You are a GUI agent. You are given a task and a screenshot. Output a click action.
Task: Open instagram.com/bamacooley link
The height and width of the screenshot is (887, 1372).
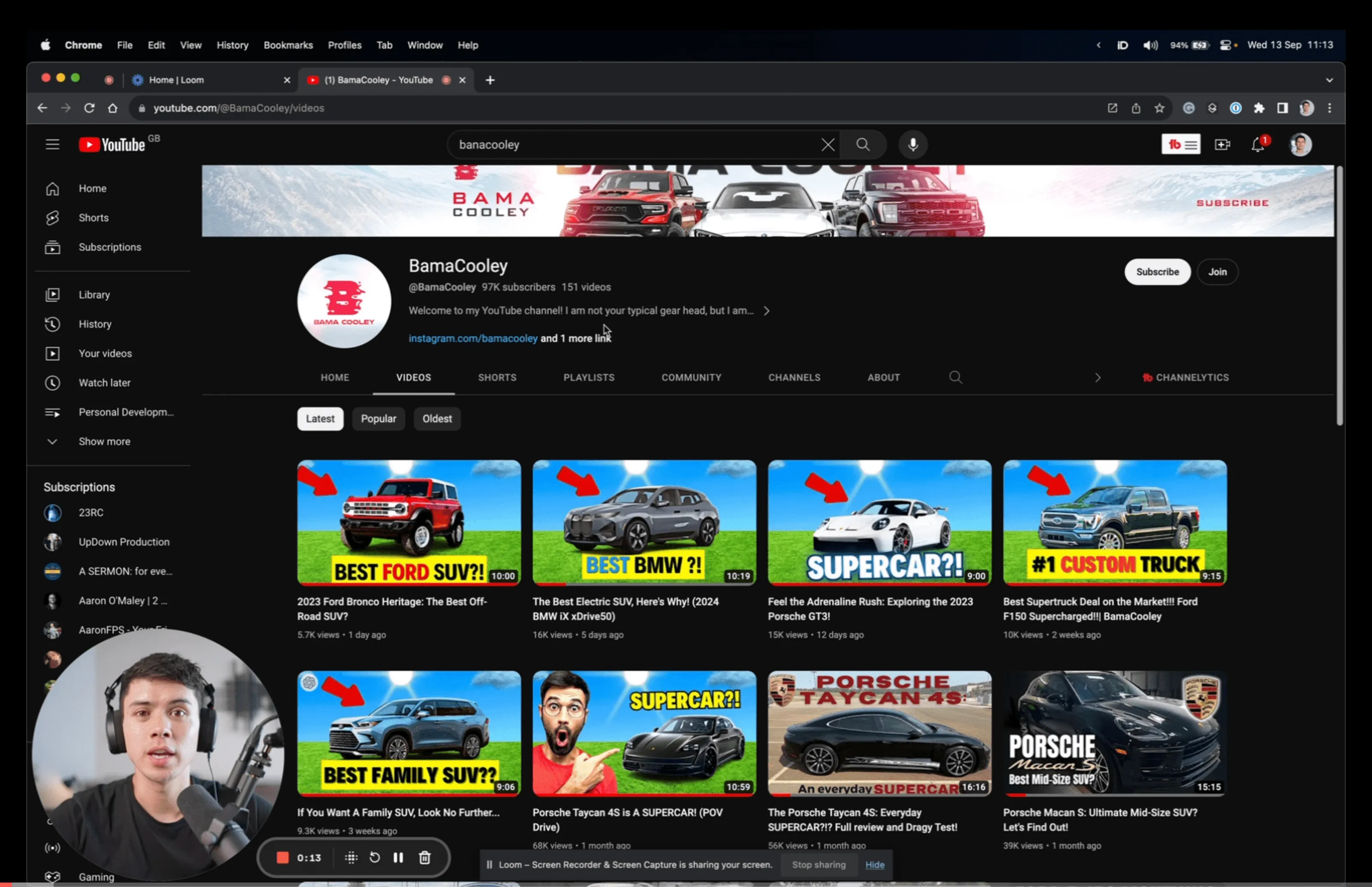point(473,339)
